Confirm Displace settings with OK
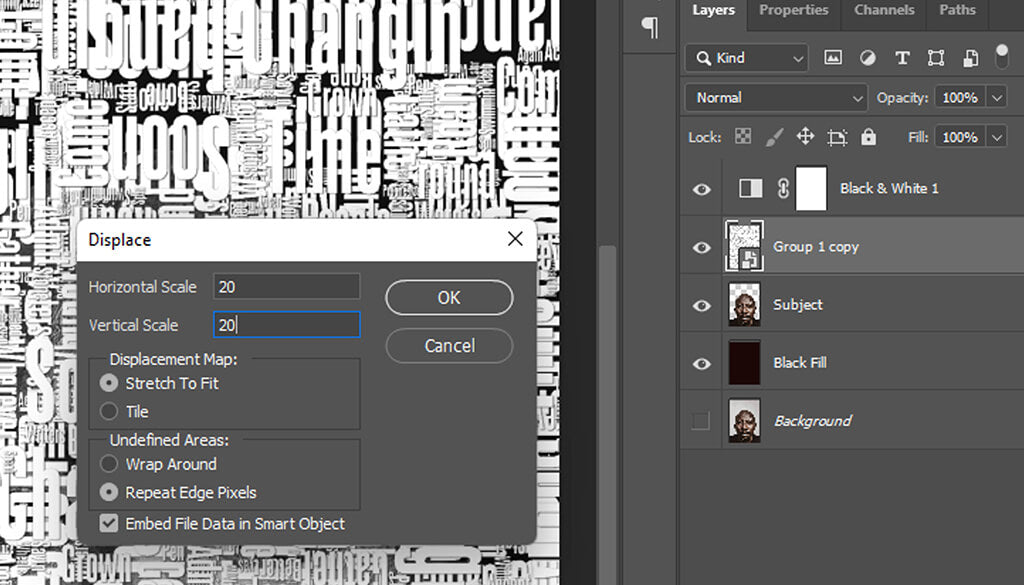1024x585 pixels. (x=448, y=297)
